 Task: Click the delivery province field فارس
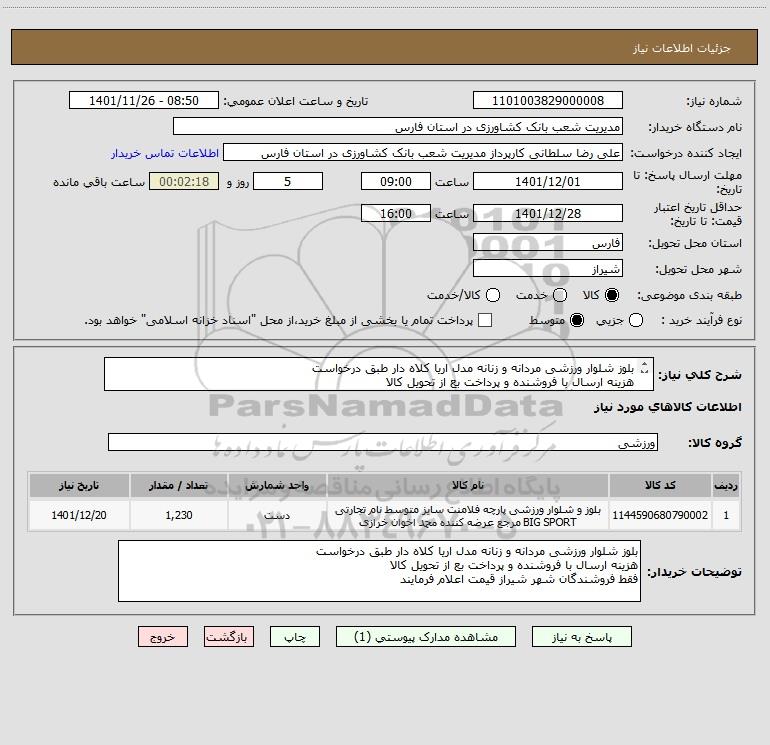click(x=548, y=243)
